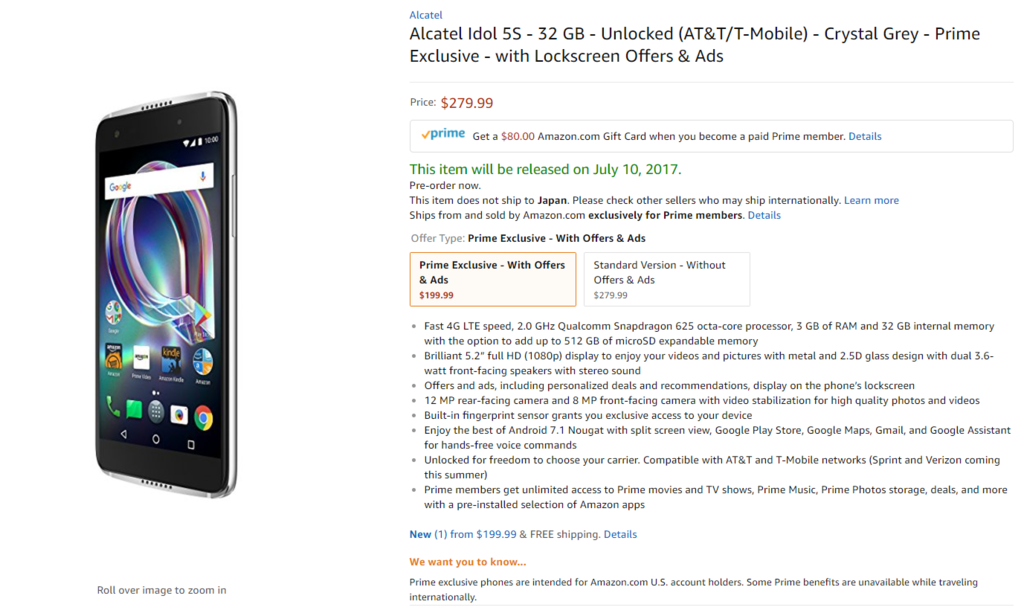Open Details link for Prime gift card
Viewport: 1024px width, 613px height.
pos(865,136)
